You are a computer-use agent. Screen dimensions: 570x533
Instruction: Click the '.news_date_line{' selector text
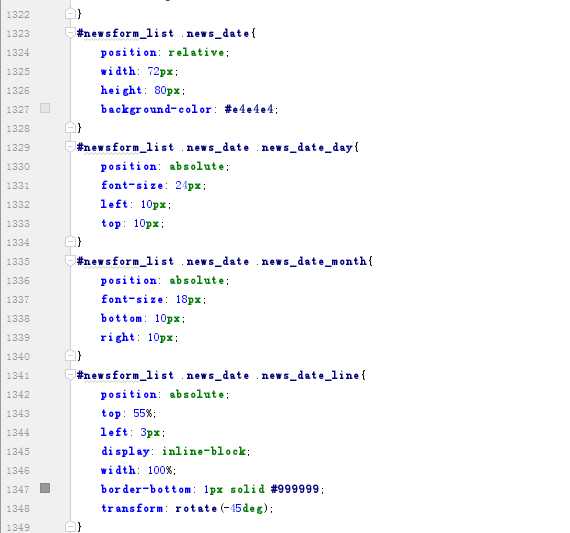[x=311, y=375]
